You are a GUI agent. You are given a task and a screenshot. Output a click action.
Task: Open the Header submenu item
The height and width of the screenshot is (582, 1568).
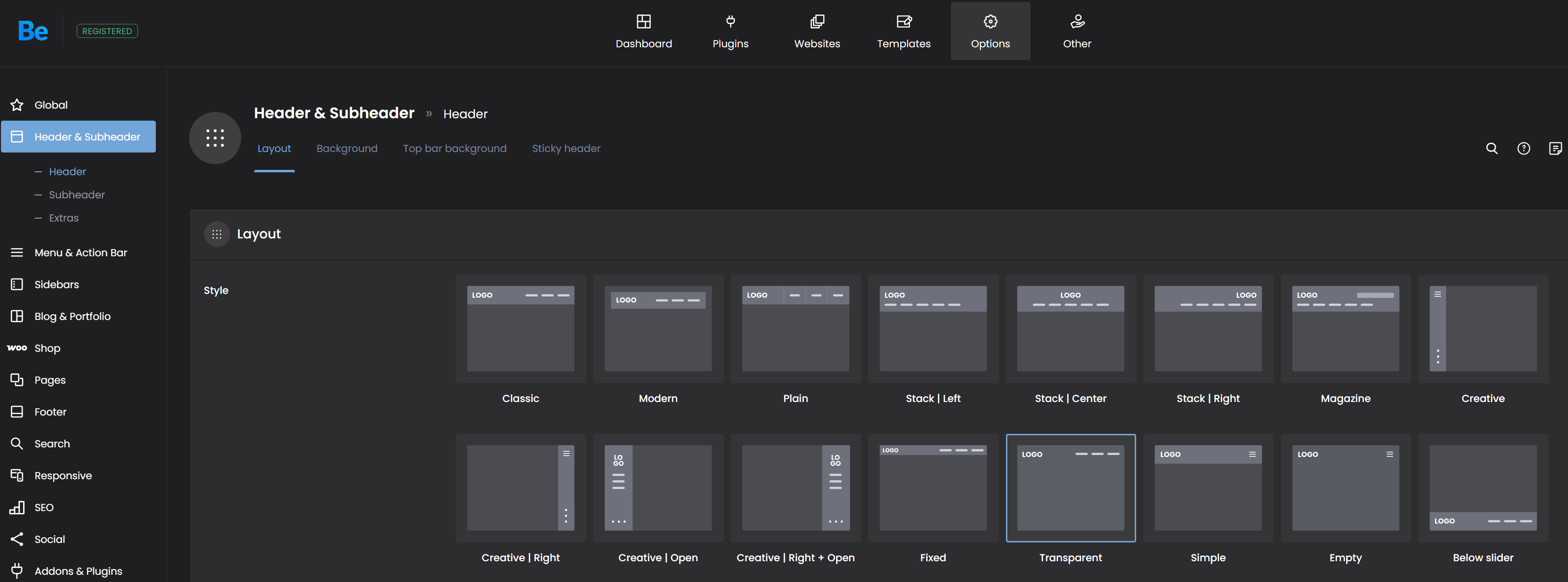68,172
